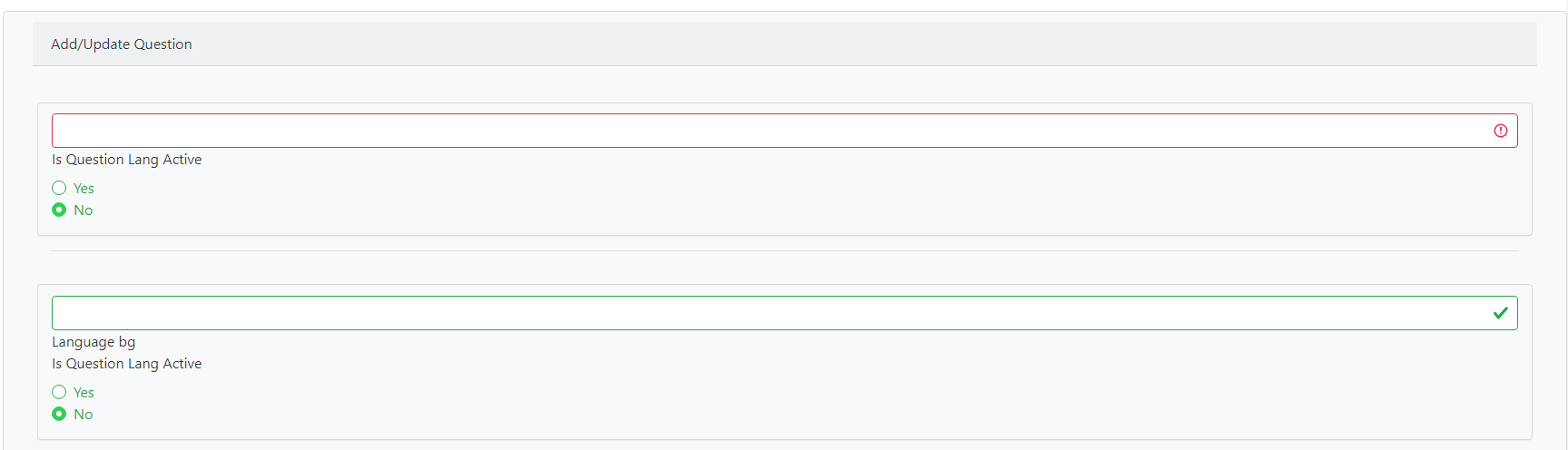This screenshot has height=450, width=1568.
Task: Click the "No" text label in first block
Action: [x=83, y=210]
